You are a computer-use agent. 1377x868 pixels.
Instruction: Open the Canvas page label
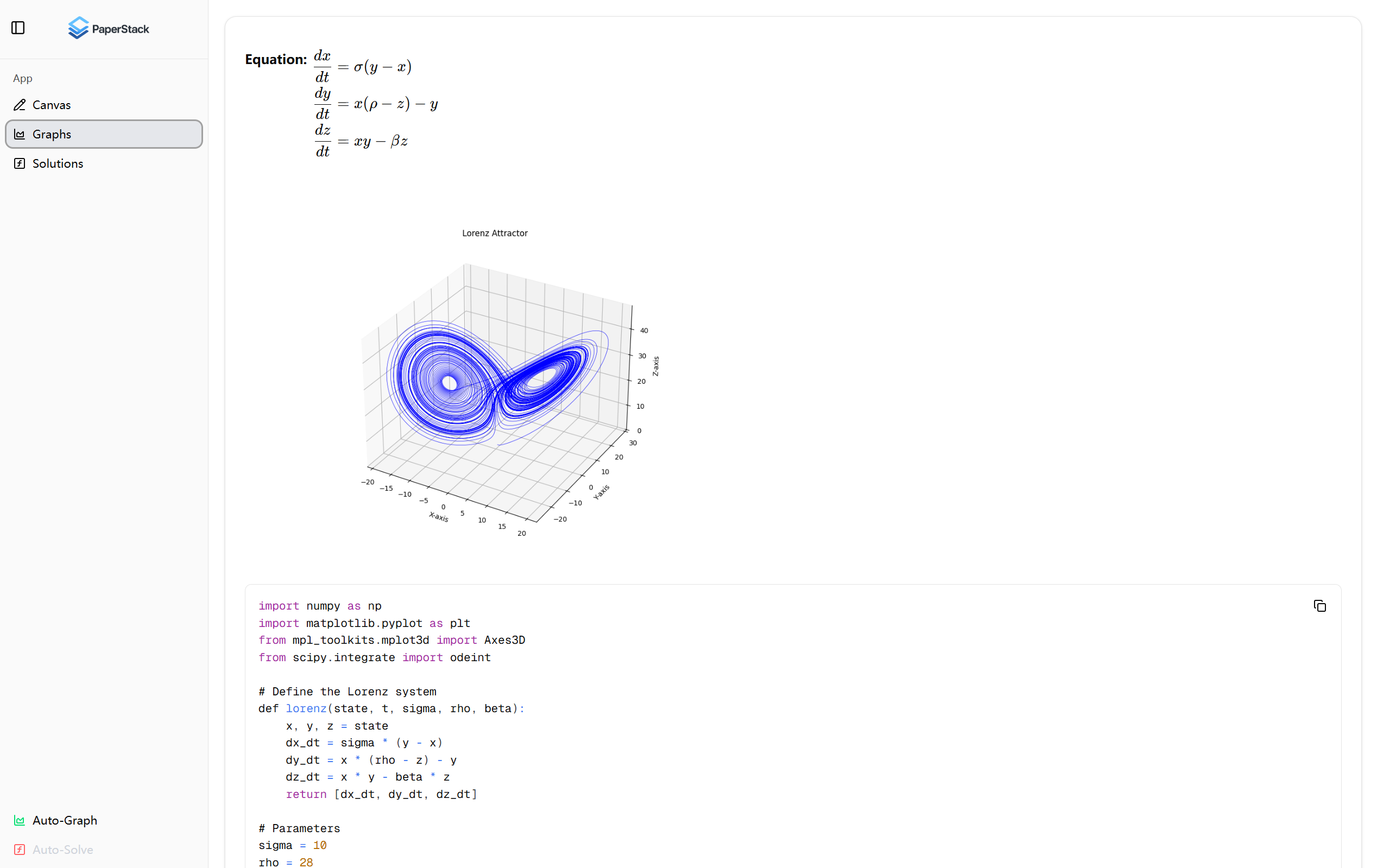point(52,105)
